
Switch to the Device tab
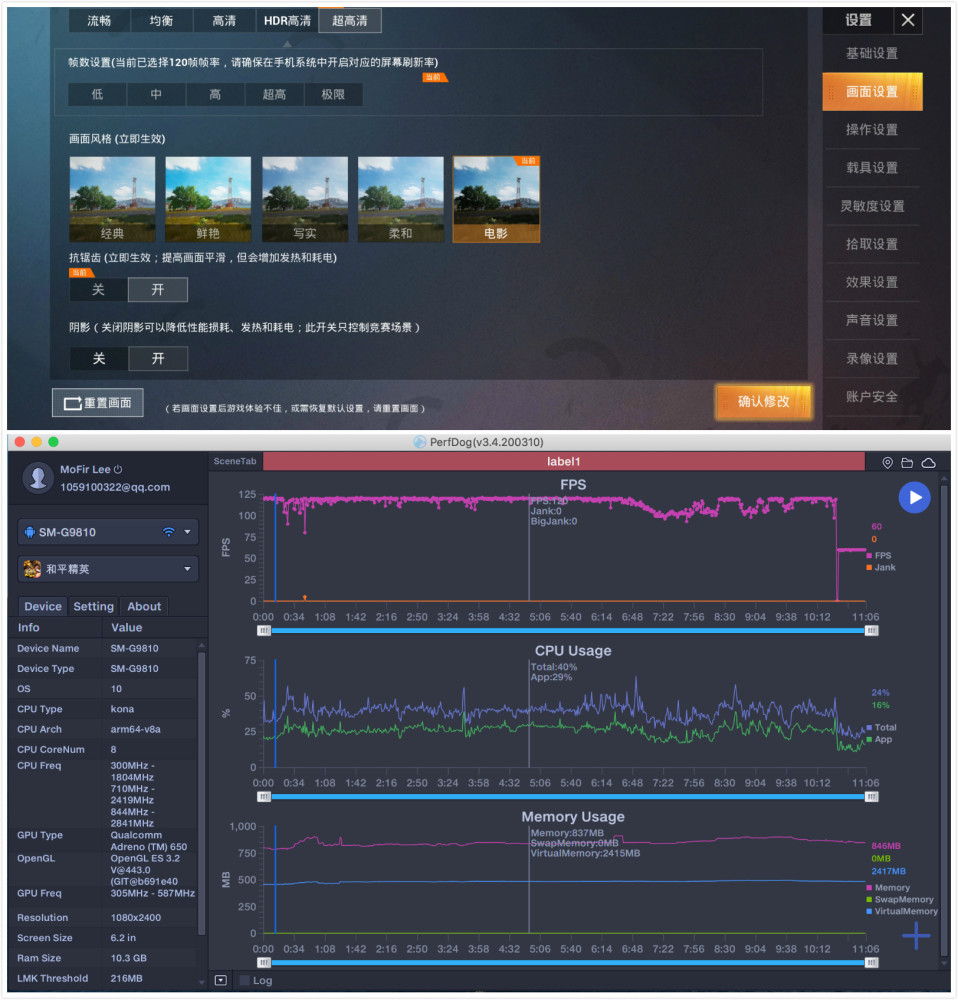coord(43,607)
